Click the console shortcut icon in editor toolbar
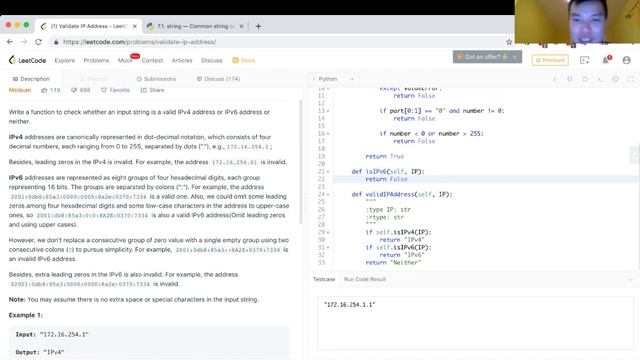This screenshot has width=640, height=360. 600,79
